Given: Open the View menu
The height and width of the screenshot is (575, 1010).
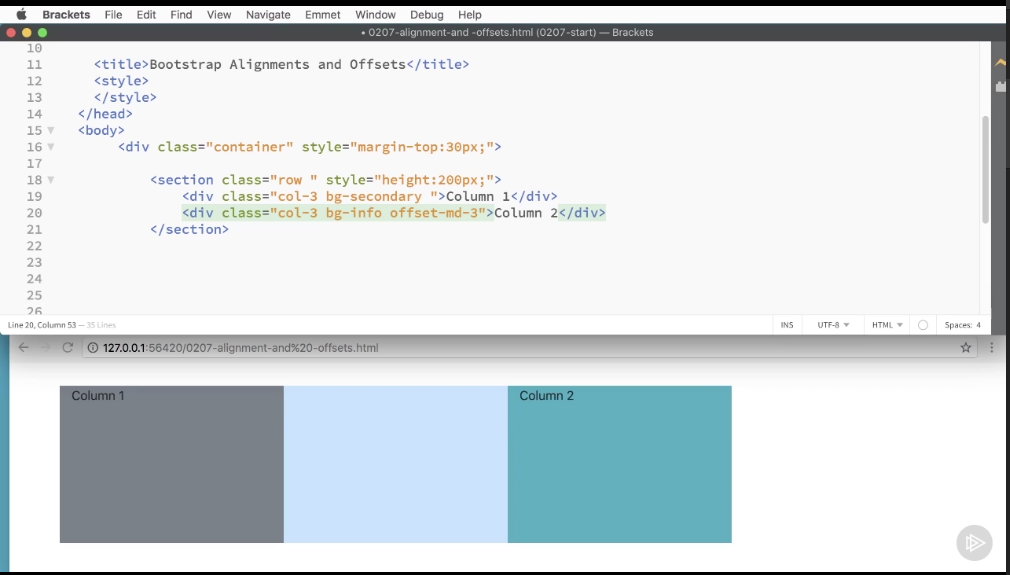Looking at the screenshot, I should tap(219, 14).
